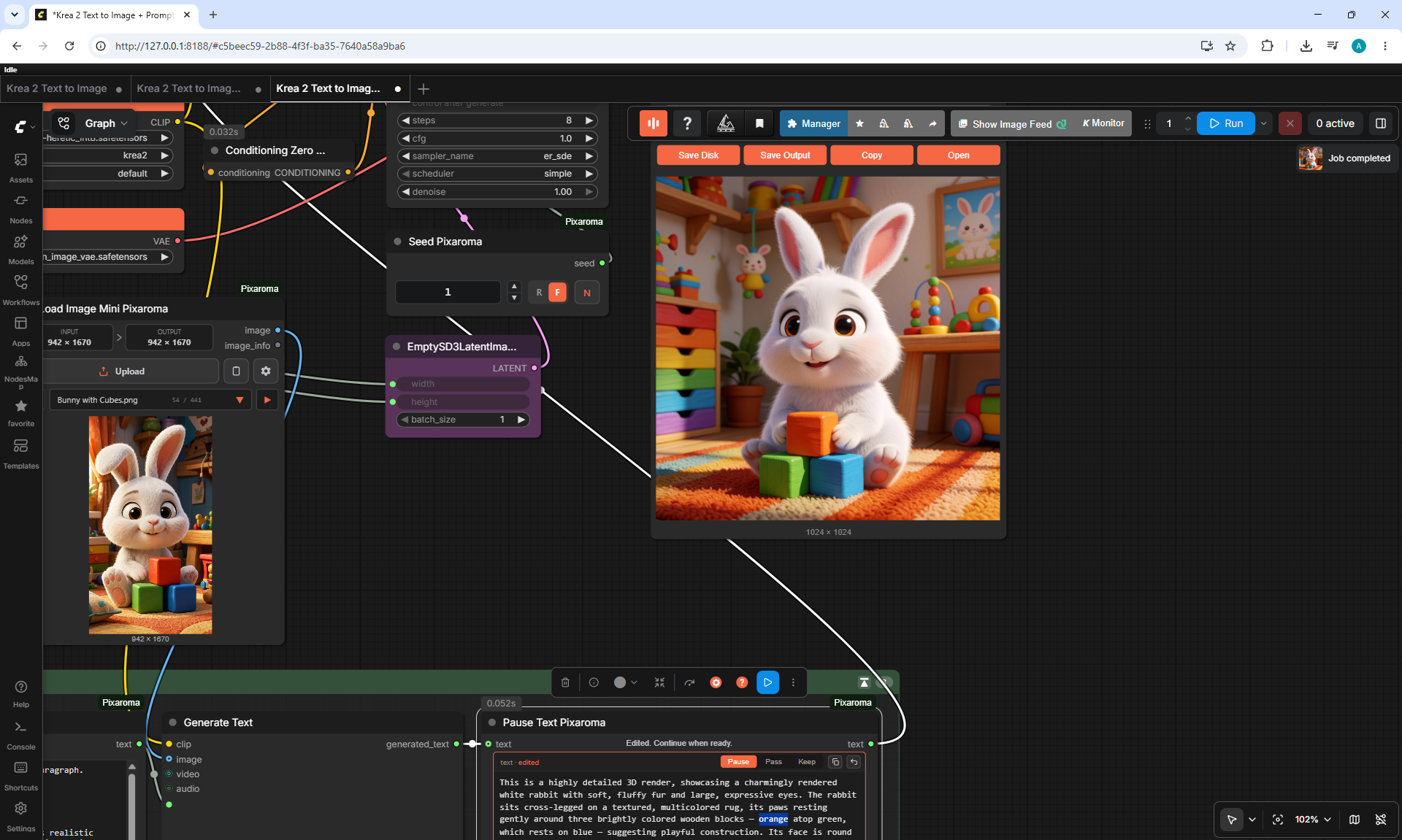Set seed mode to F (fixed)
This screenshot has height=840, width=1402.
(x=557, y=293)
